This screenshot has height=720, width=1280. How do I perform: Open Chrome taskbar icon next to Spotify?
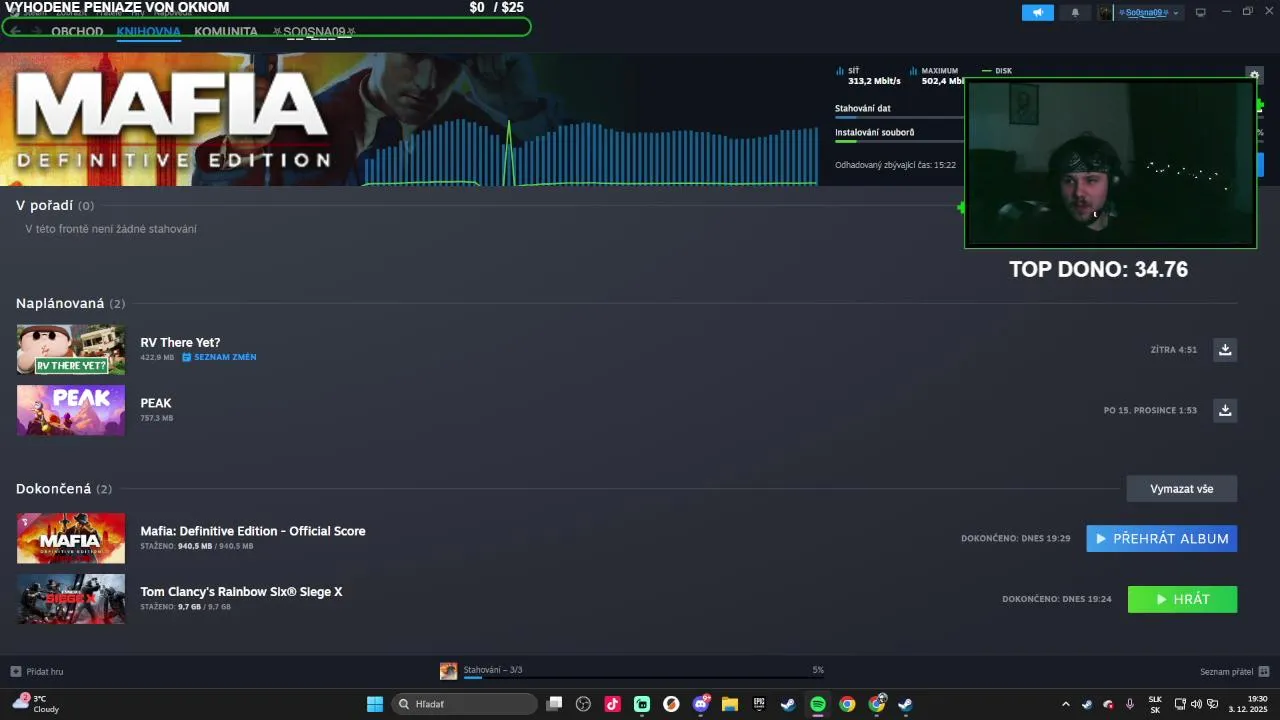[847, 704]
